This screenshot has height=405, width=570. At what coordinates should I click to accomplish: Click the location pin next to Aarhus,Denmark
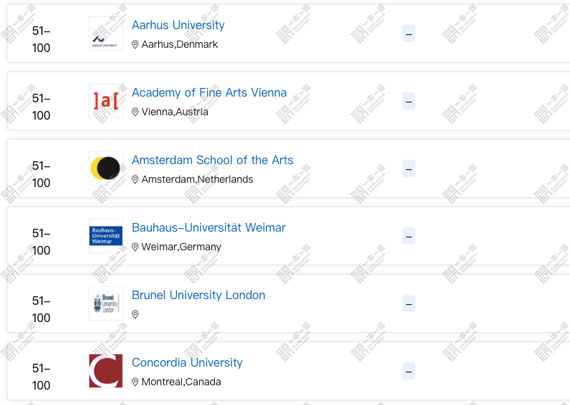pyautogui.click(x=135, y=44)
